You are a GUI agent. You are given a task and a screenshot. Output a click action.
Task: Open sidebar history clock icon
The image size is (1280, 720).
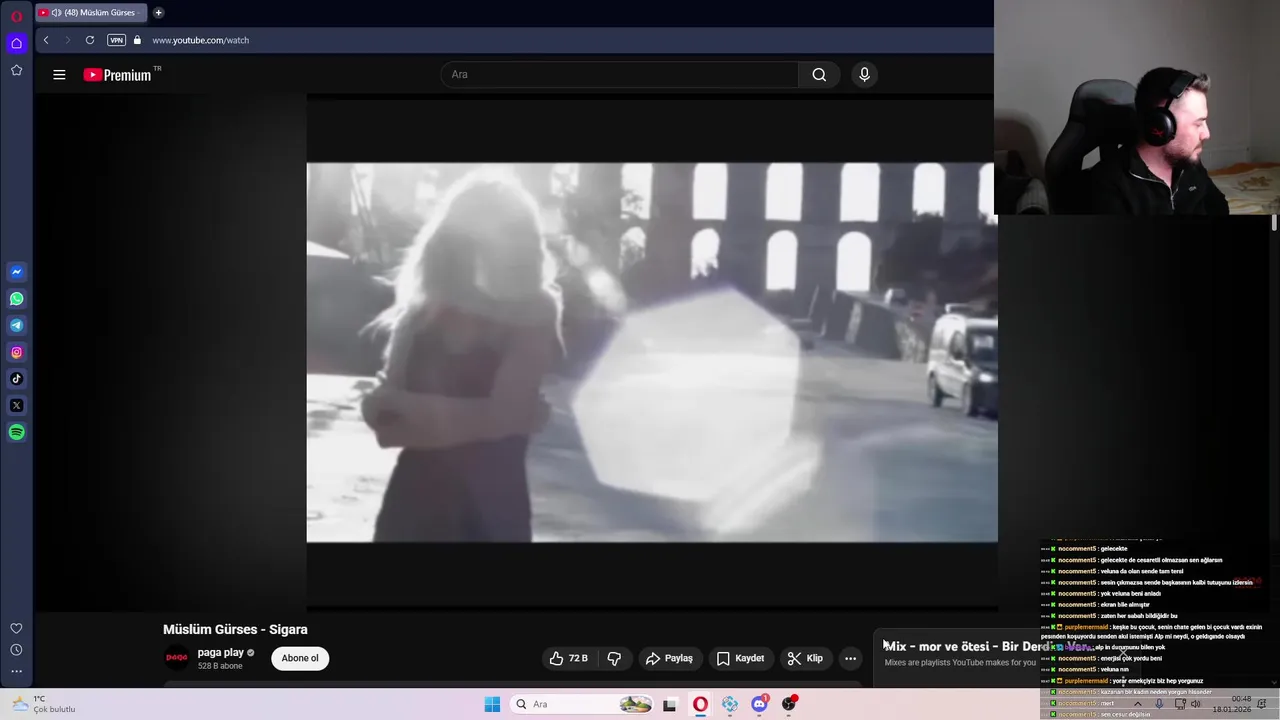16,650
